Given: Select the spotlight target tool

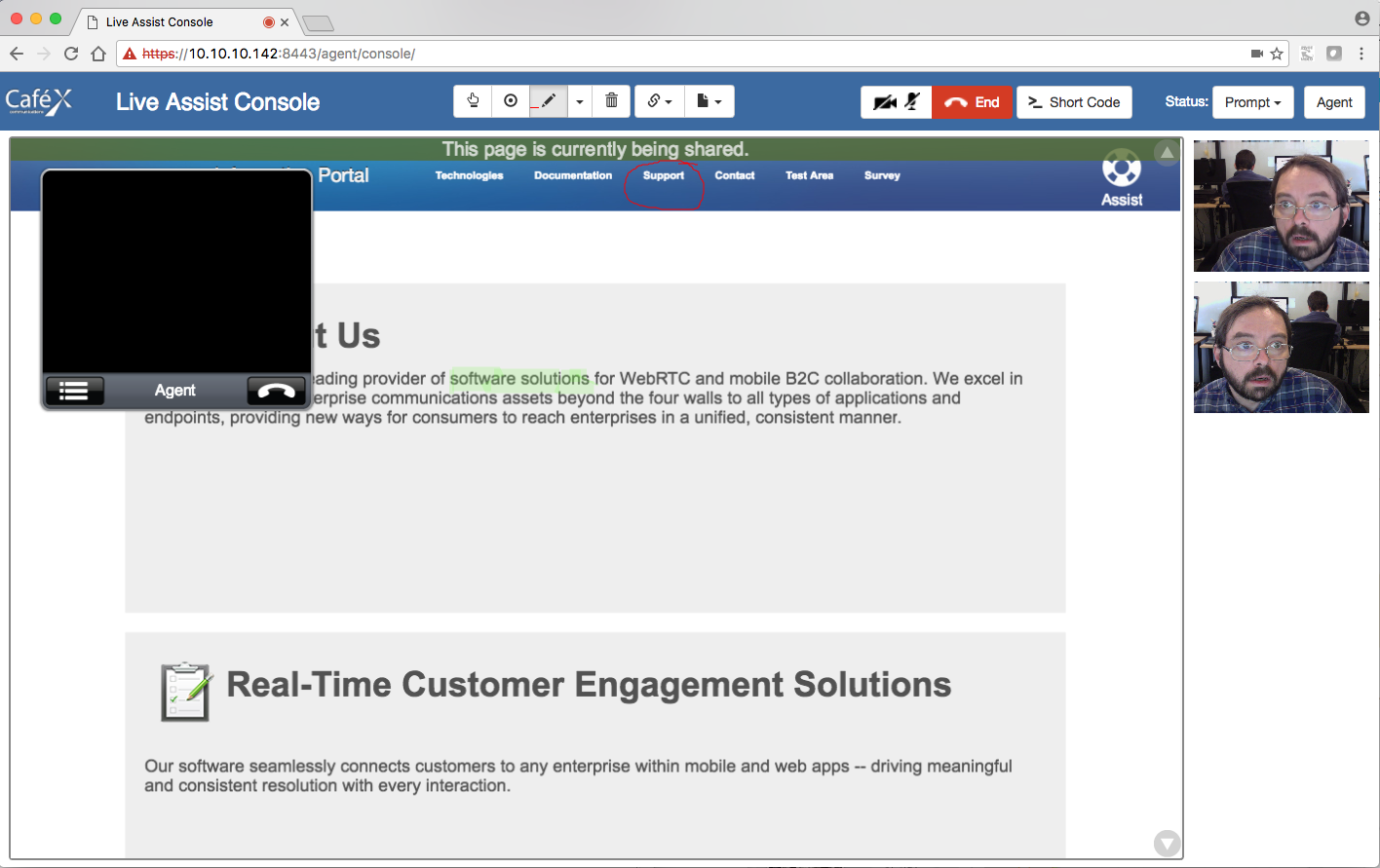Looking at the screenshot, I should pos(511,101).
